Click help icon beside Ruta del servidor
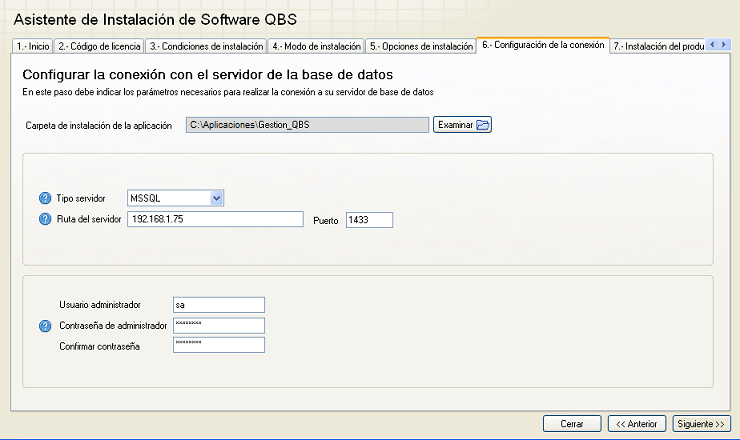The width and height of the screenshot is (740, 440). pyautogui.click(x=44, y=219)
